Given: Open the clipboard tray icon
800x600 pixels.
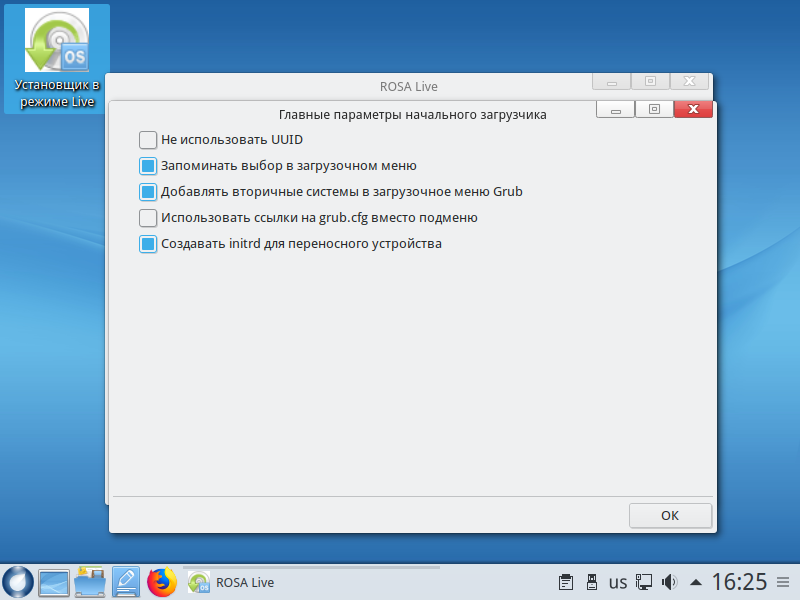Looking at the screenshot, I should coord(565,582).
